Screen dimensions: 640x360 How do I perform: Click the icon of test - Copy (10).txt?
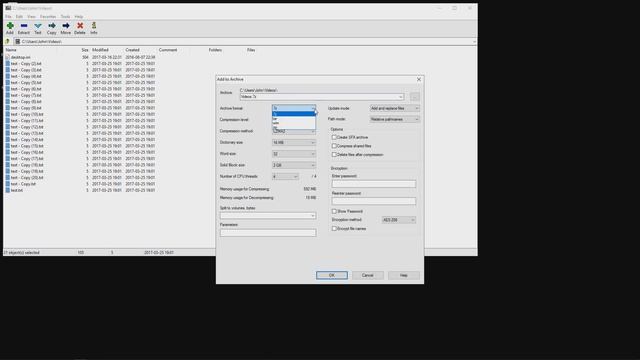(7, 114)
